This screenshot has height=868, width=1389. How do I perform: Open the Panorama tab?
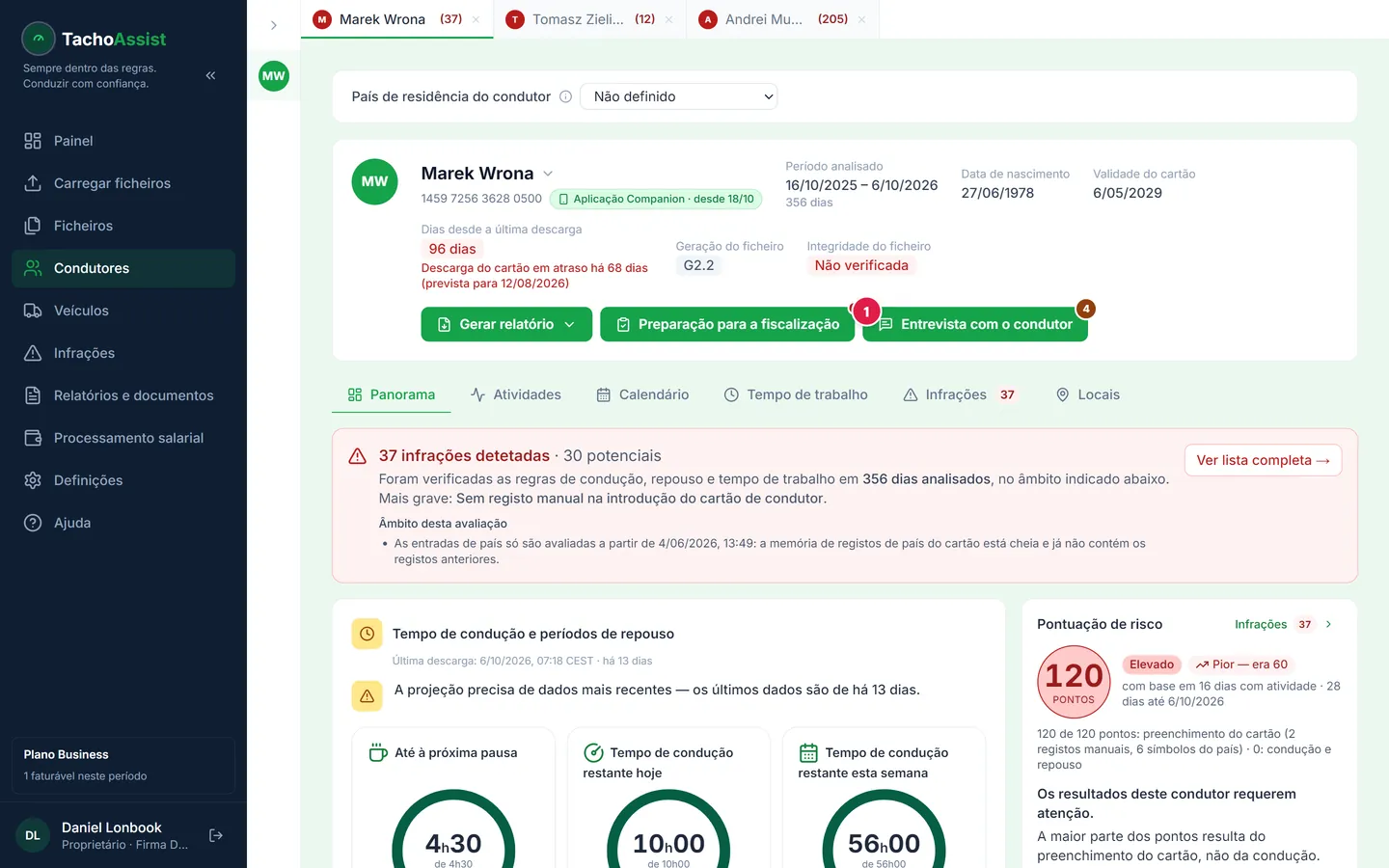pos(392,394)
